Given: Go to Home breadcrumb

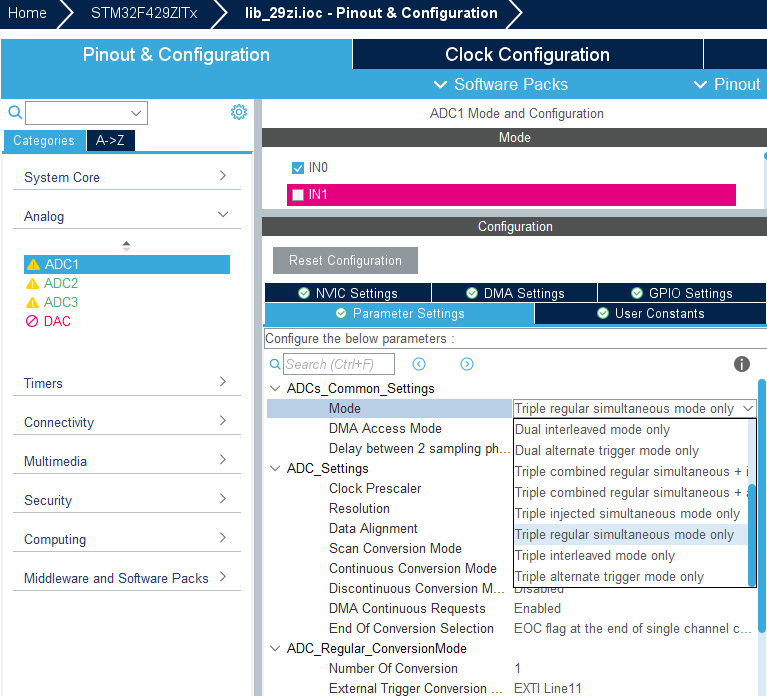Looking at the screenshot, I should click(27, 13).
